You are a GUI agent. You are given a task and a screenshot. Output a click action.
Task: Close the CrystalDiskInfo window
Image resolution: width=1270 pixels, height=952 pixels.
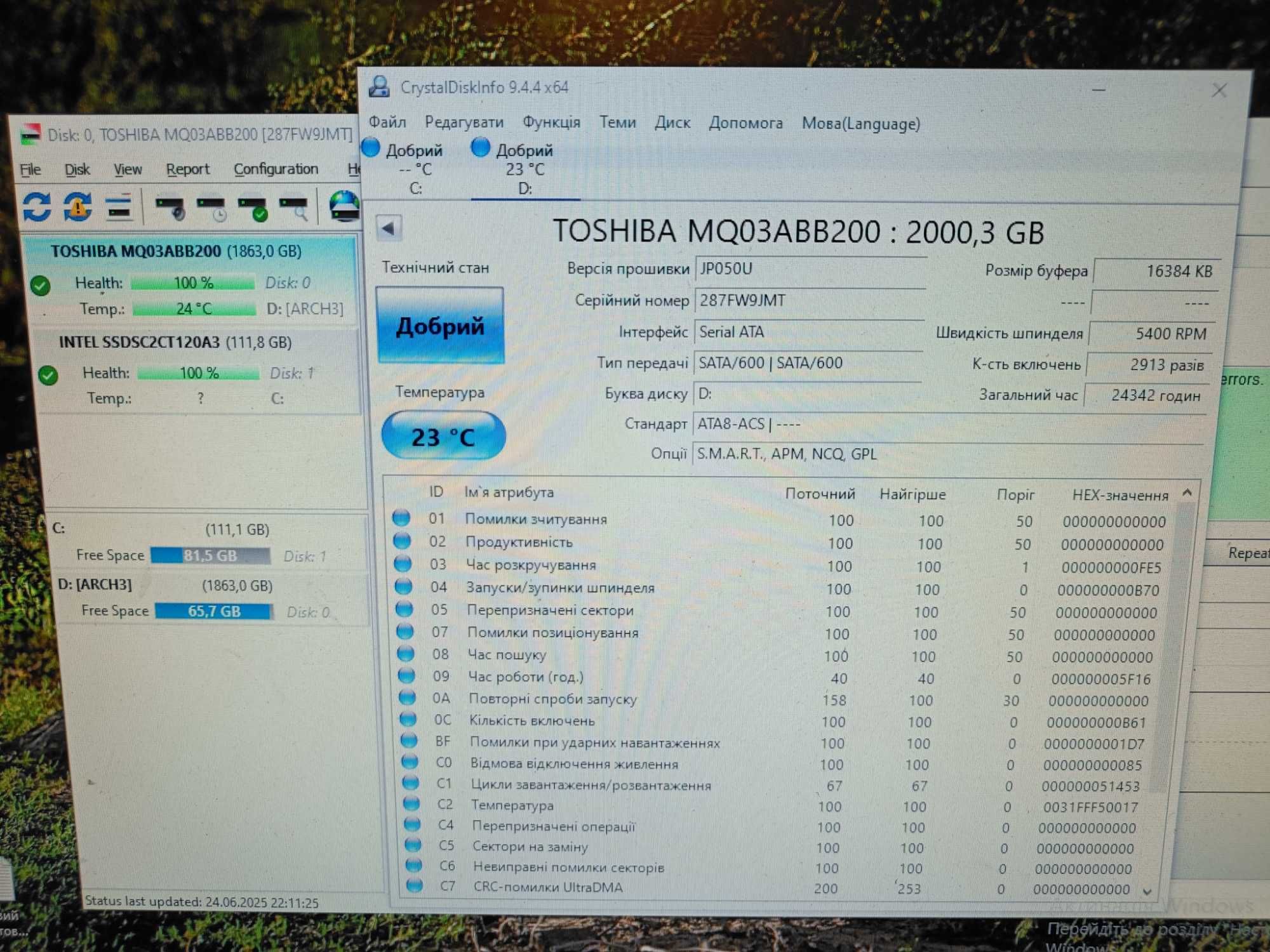(x=1219, y=90)
